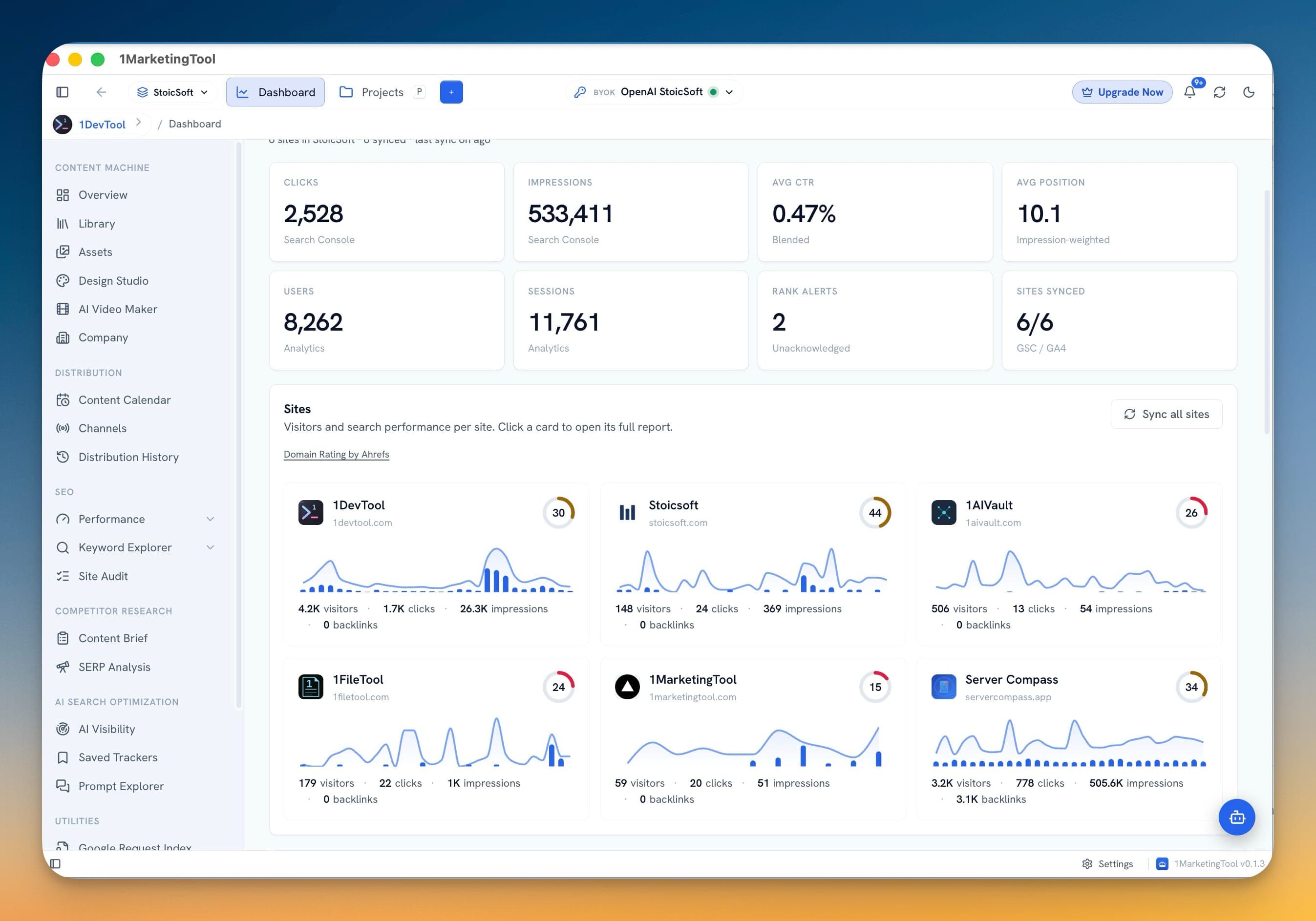Screen dimensions: 1316x921
Task: Click the 1AIVault domain rating 26 gauge
Action: click(1191, 513)
